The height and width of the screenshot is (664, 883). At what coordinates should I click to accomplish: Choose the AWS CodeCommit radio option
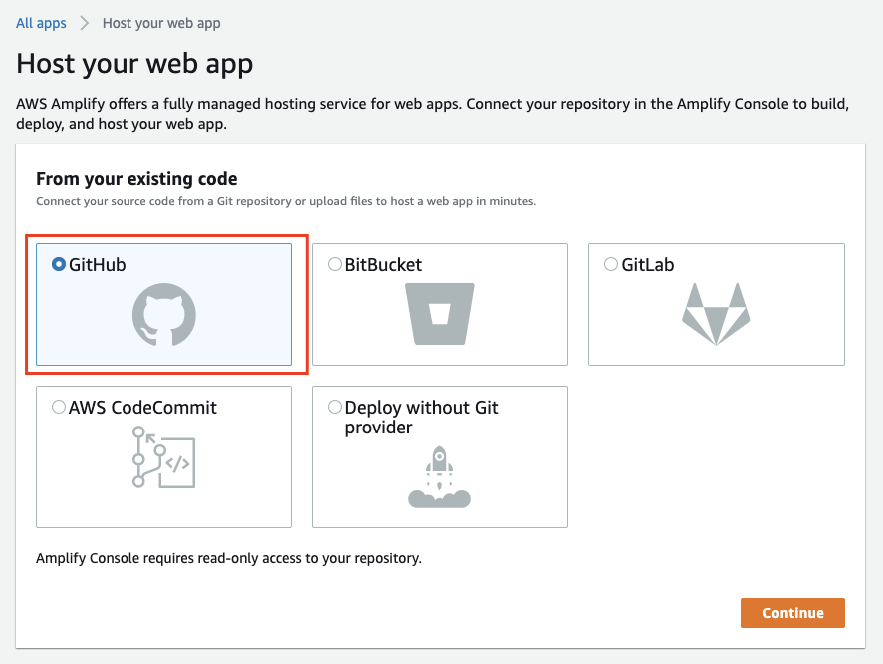[59, 407]
